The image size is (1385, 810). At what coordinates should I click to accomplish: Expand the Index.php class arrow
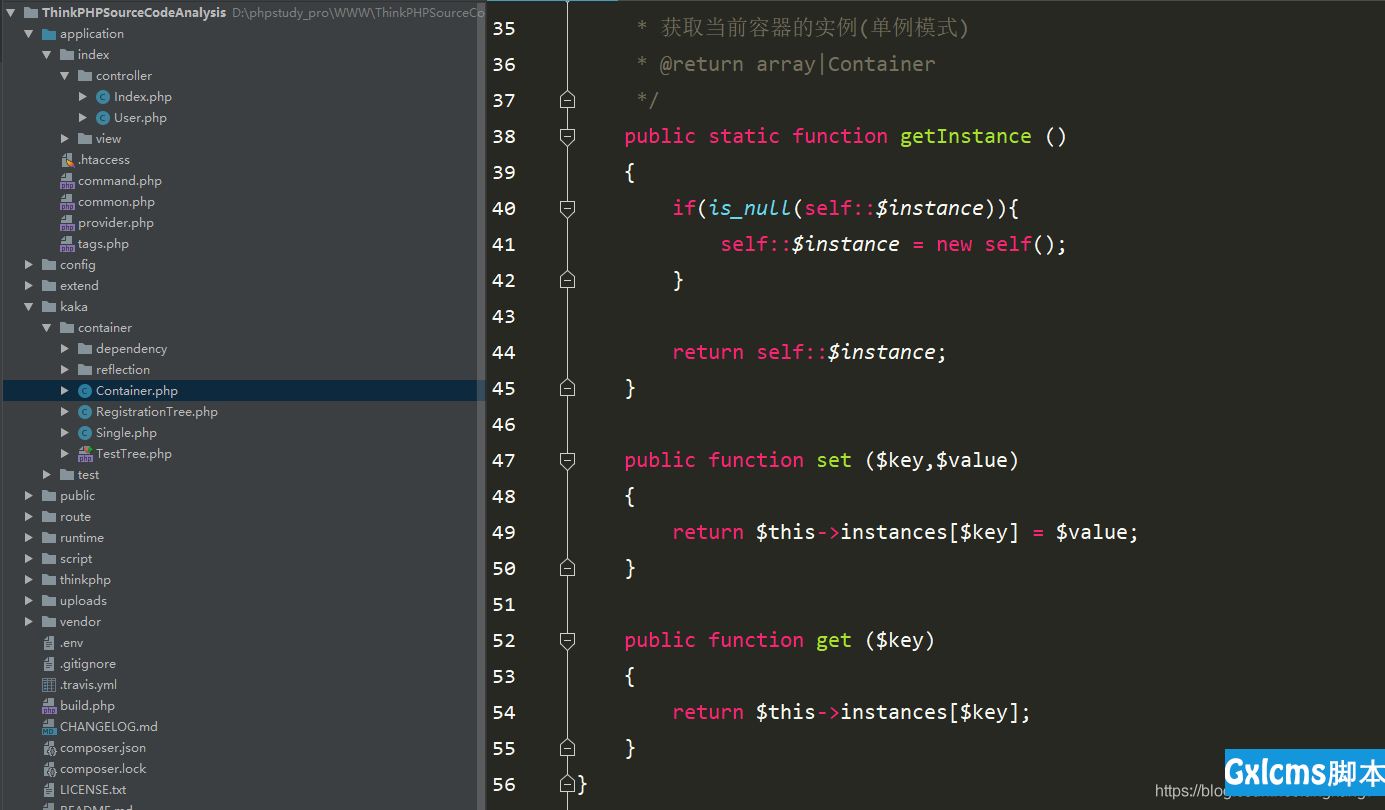tap(83, 97)
